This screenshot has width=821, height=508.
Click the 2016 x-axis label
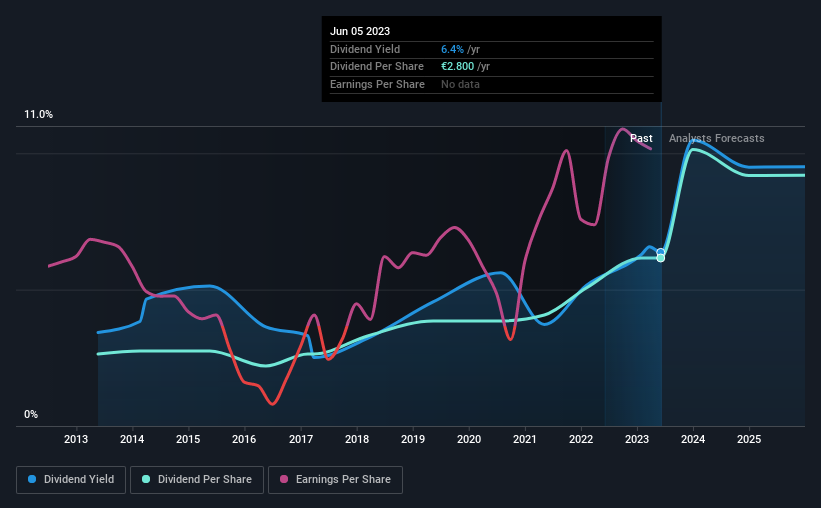click(x=244, y=439)
